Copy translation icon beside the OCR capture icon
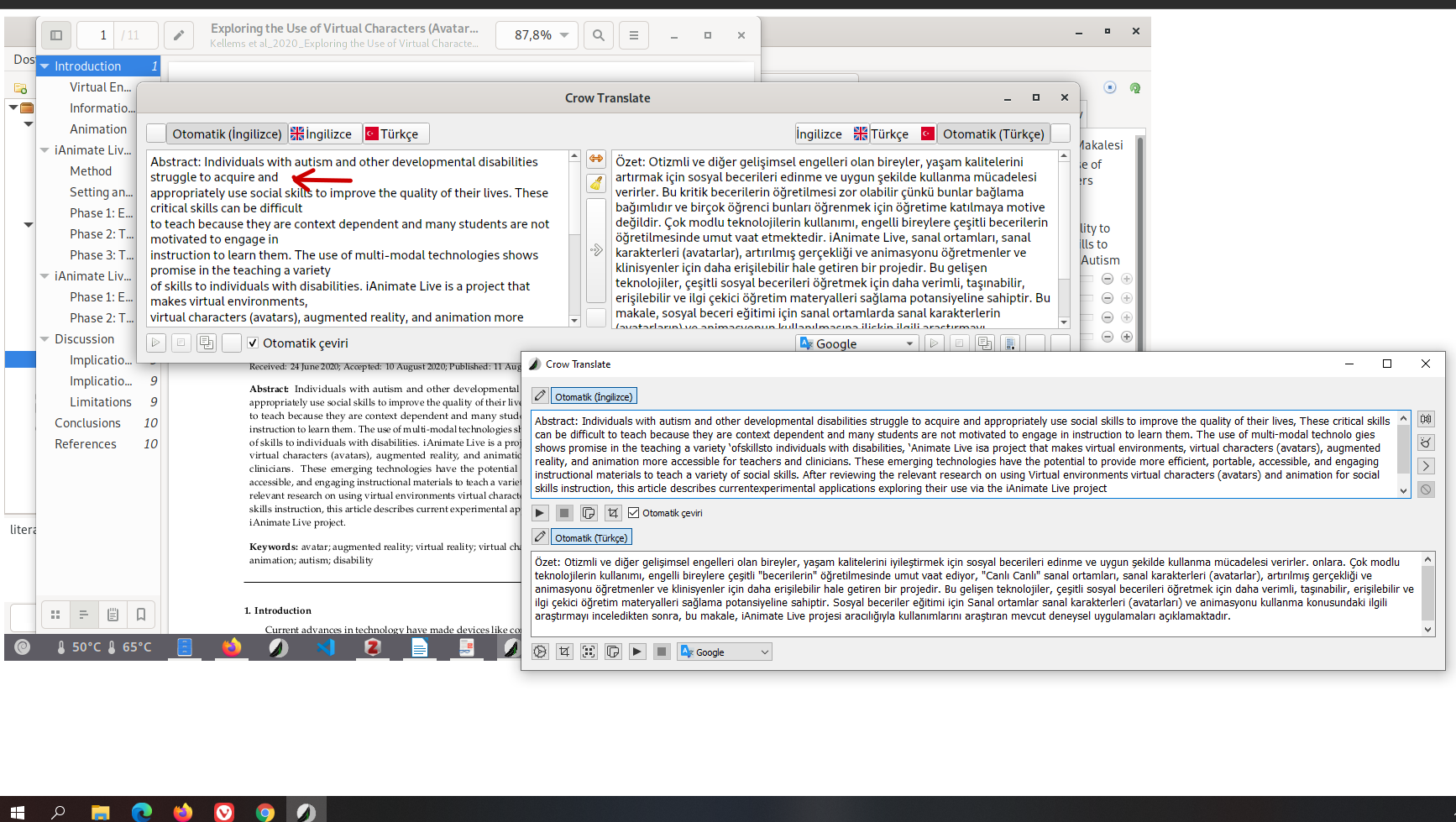1456x822 pixels. tap(613, 652)
